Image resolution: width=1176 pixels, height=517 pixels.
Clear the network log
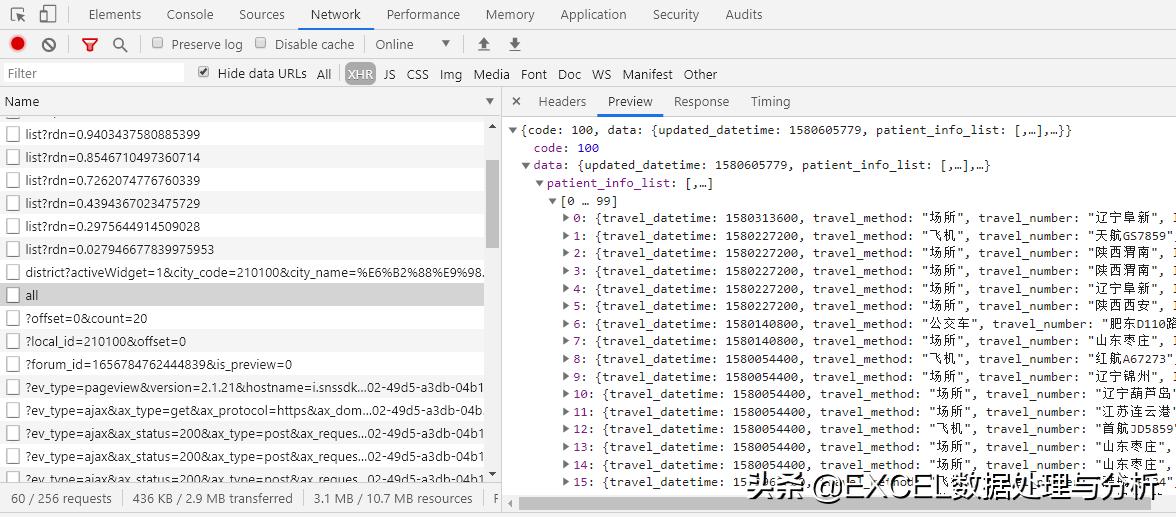point(48,44)
